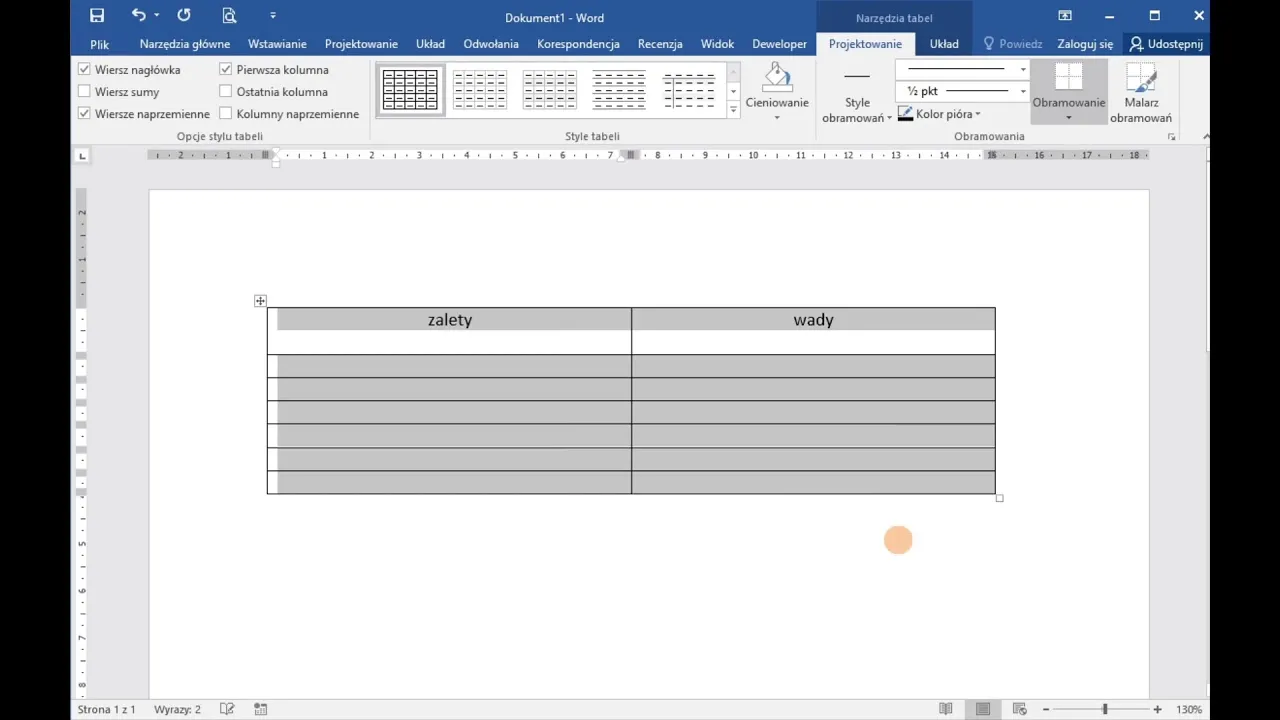1280x720 pixels.
Task: Click the zalety header cell
Action: (x=449, y=320)
